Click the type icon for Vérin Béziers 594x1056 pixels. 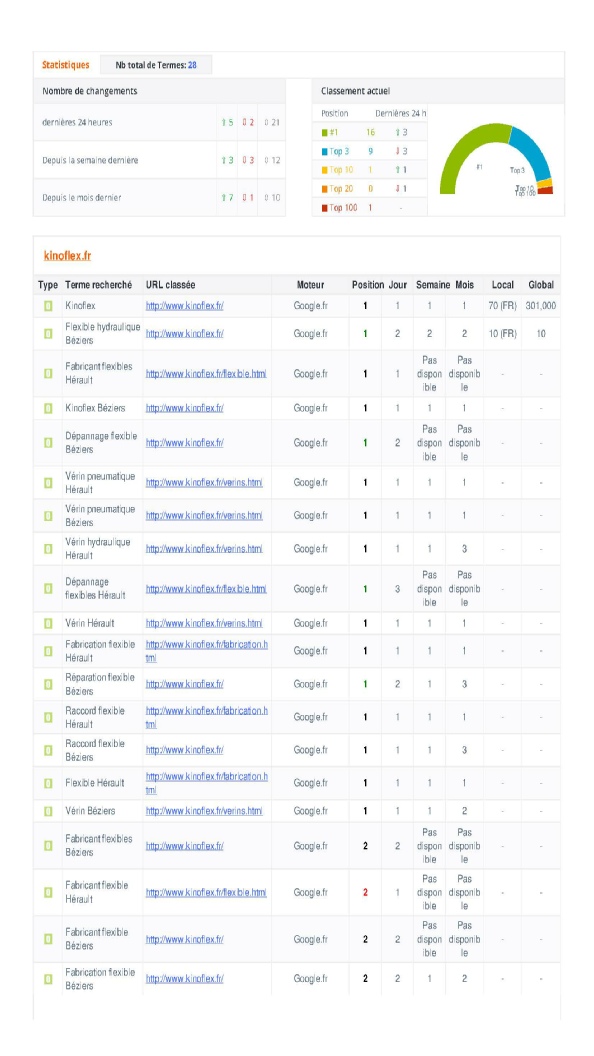48,811
